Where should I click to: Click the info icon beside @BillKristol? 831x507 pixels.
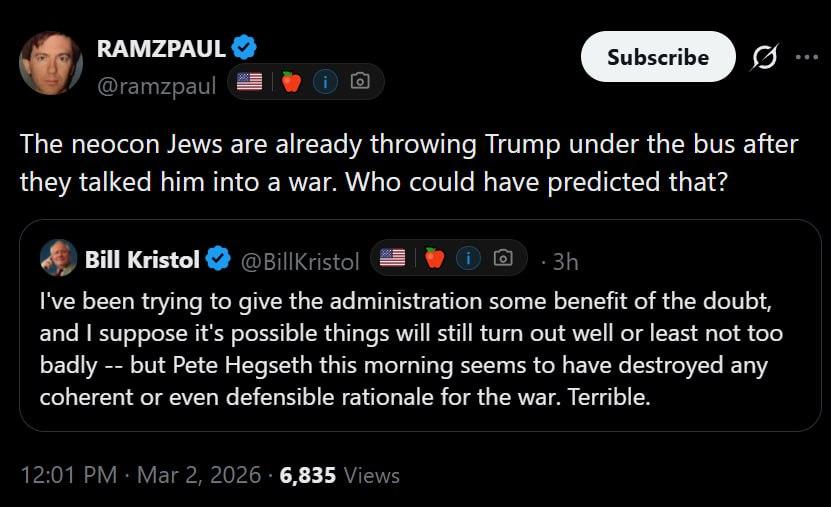point(468,258)
